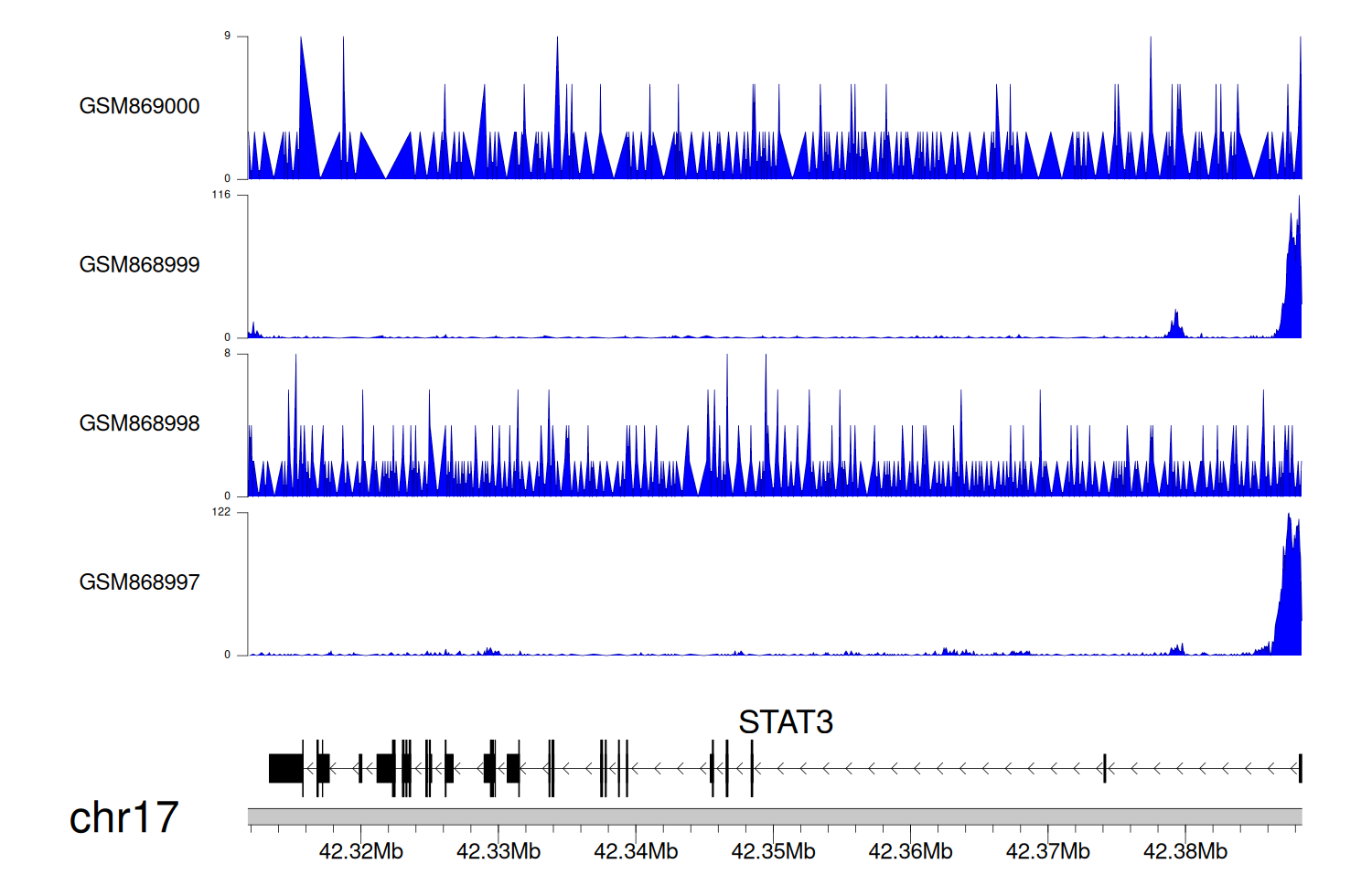The width and height of the screenshot is (1372, 896).
Task: Select the GSM868997 track label
Action: coord(139,582)
